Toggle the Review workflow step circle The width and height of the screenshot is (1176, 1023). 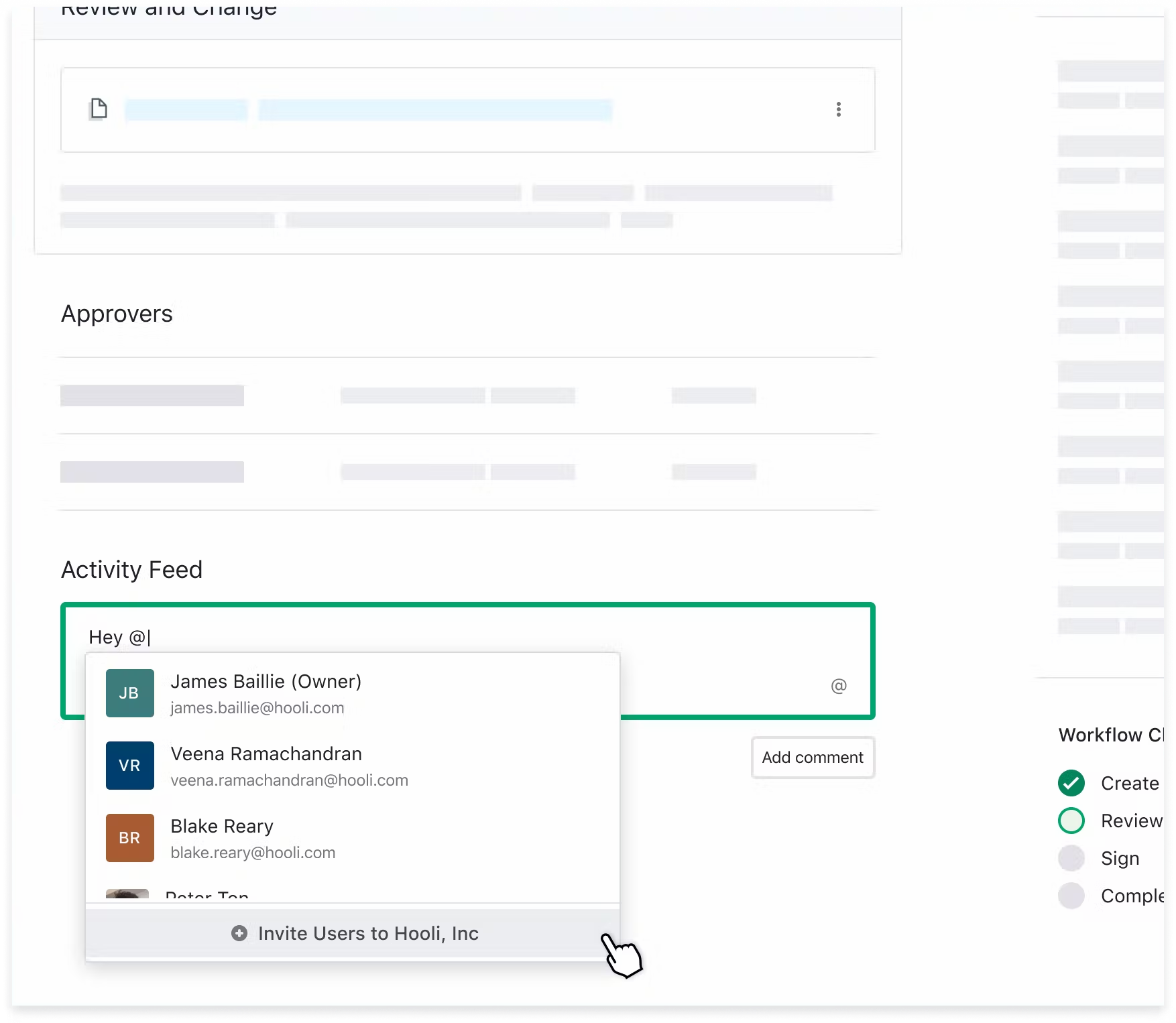coord(1071,820)
